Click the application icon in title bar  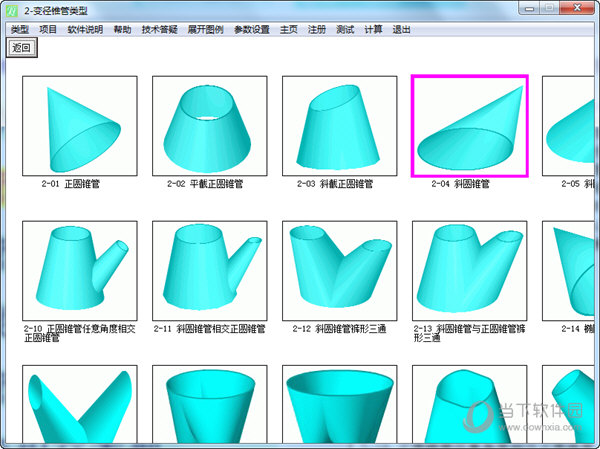pos(12,10)
